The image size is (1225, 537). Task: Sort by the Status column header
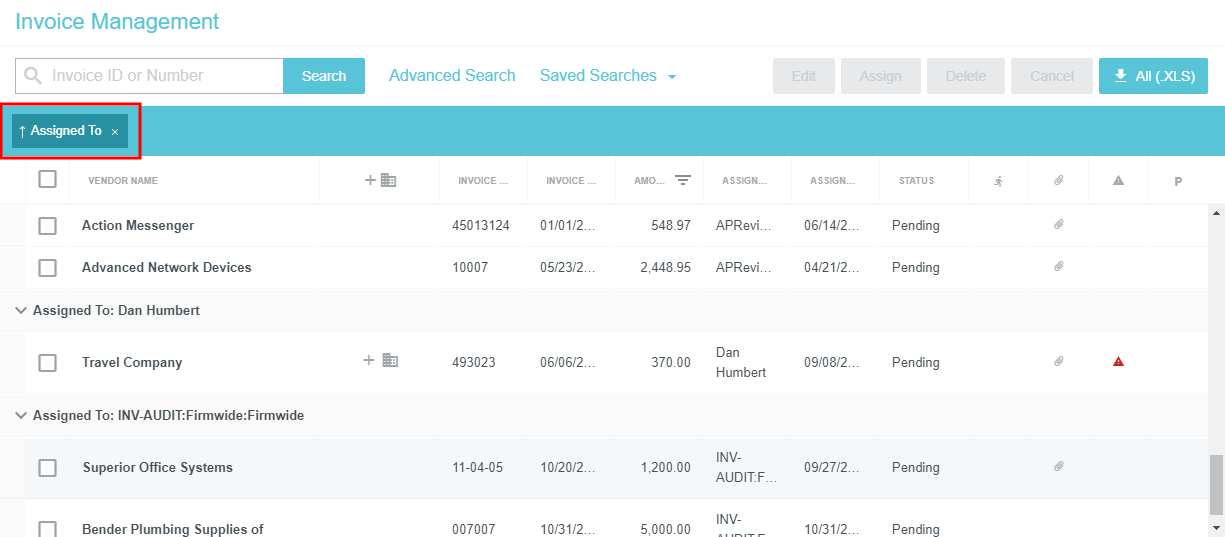pos(915,181)
